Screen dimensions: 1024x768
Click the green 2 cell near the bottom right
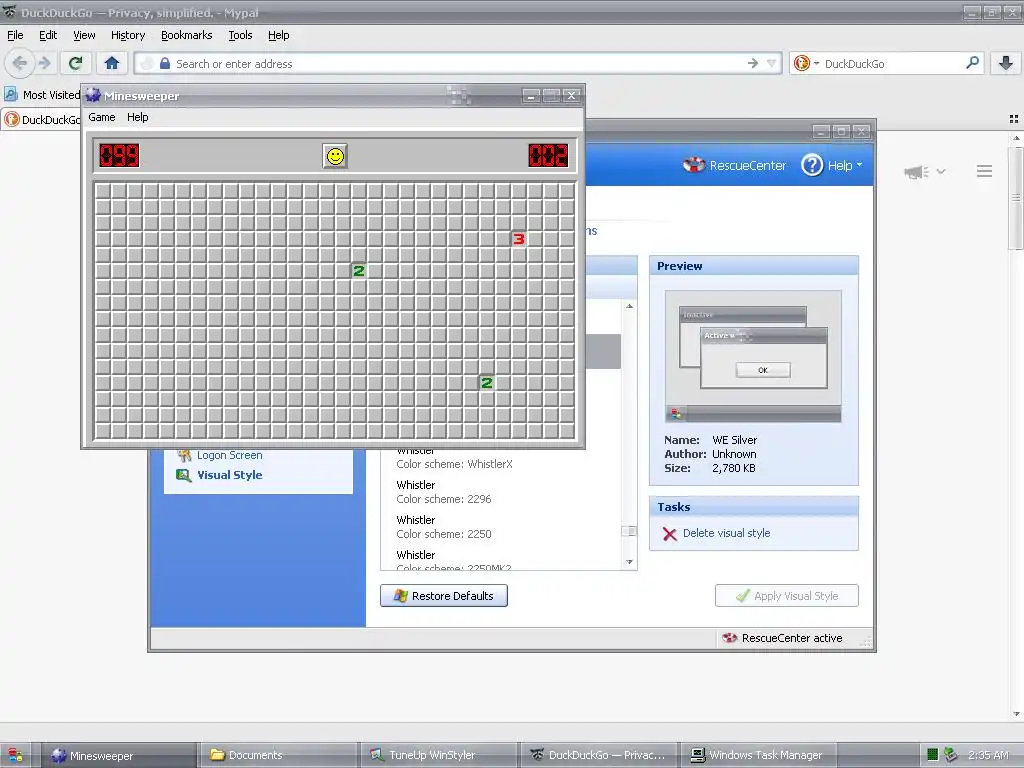(487, 383)
